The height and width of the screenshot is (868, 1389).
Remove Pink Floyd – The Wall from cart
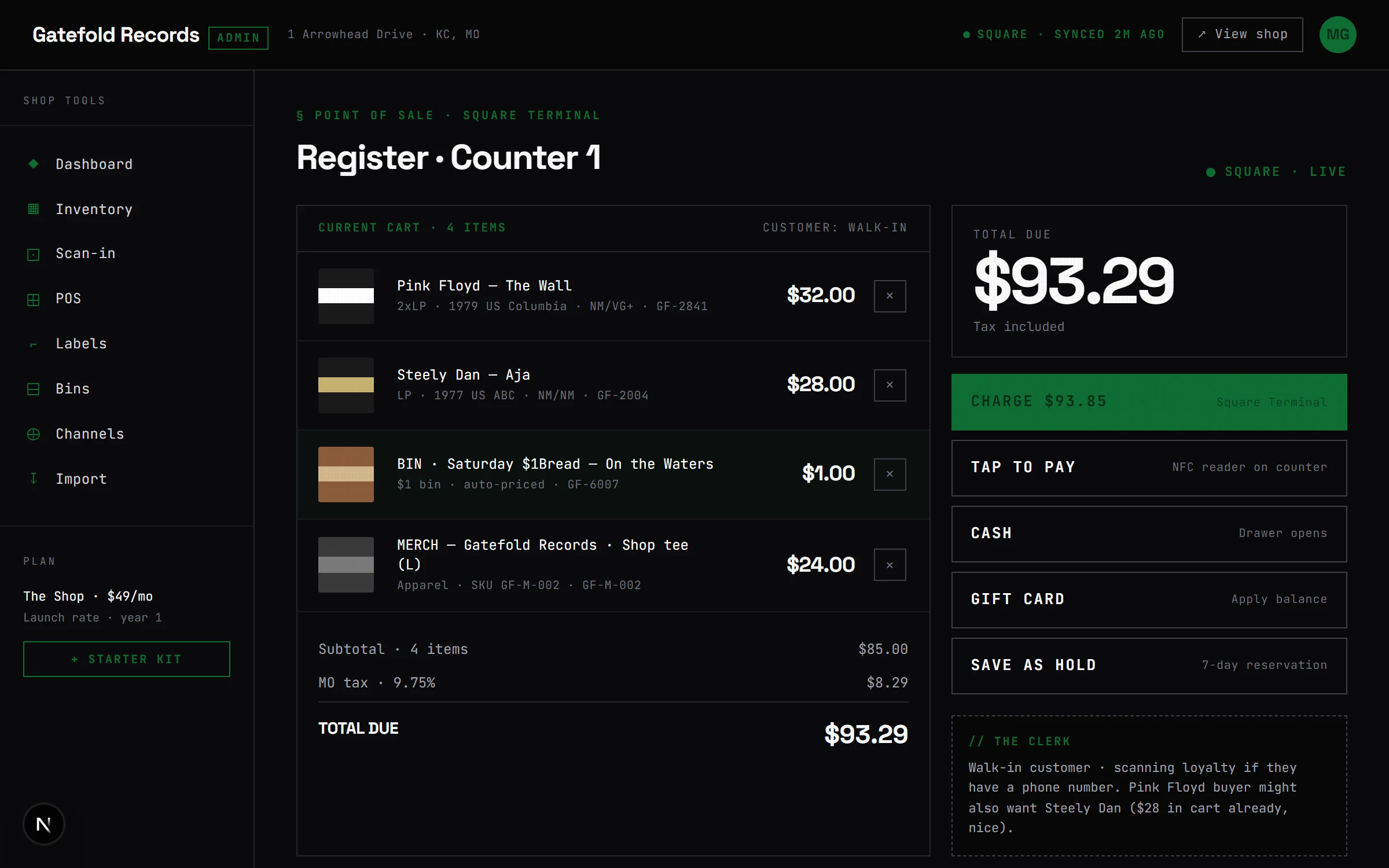[890, 296]
